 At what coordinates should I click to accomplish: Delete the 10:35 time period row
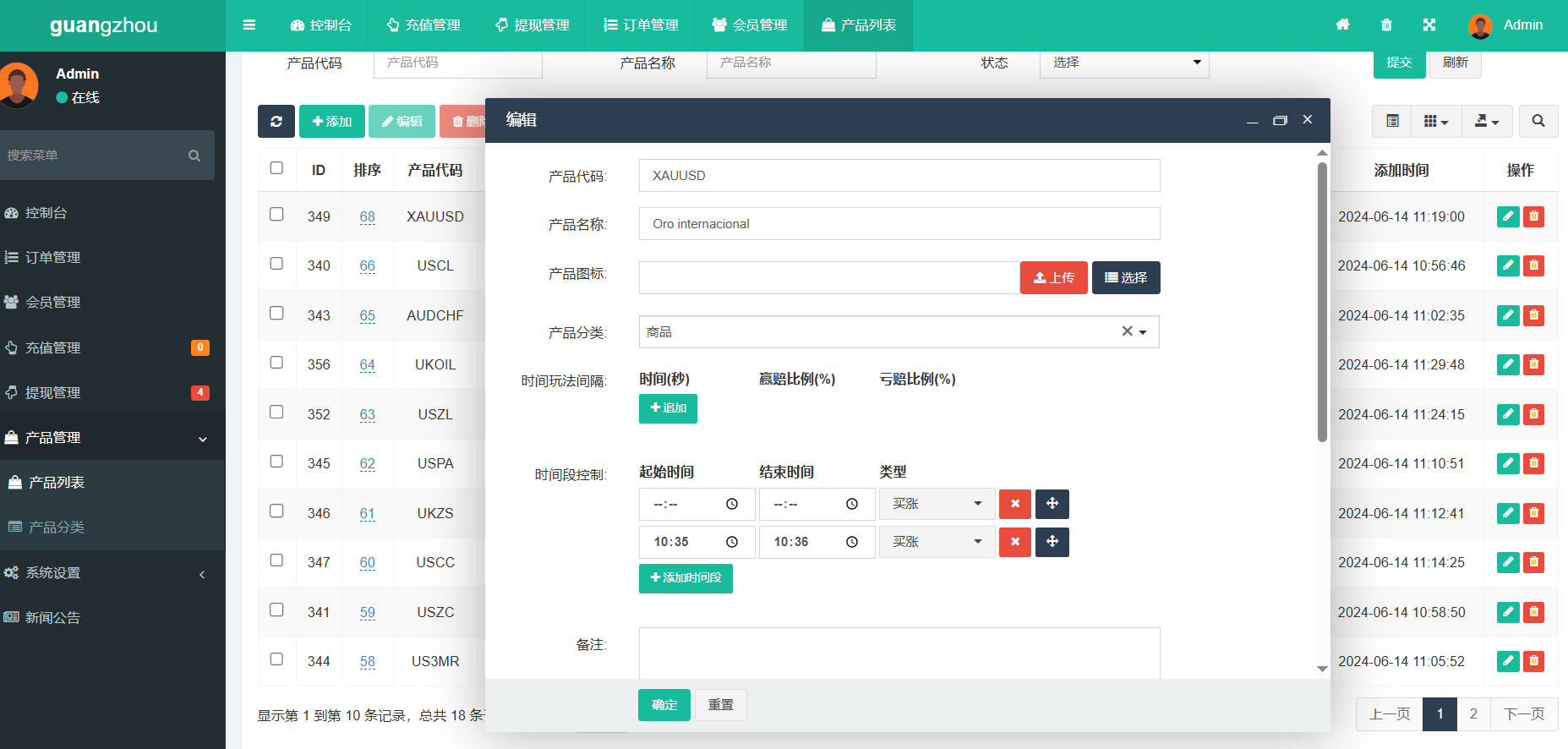pyautogui.click(x=1014, y=542)
